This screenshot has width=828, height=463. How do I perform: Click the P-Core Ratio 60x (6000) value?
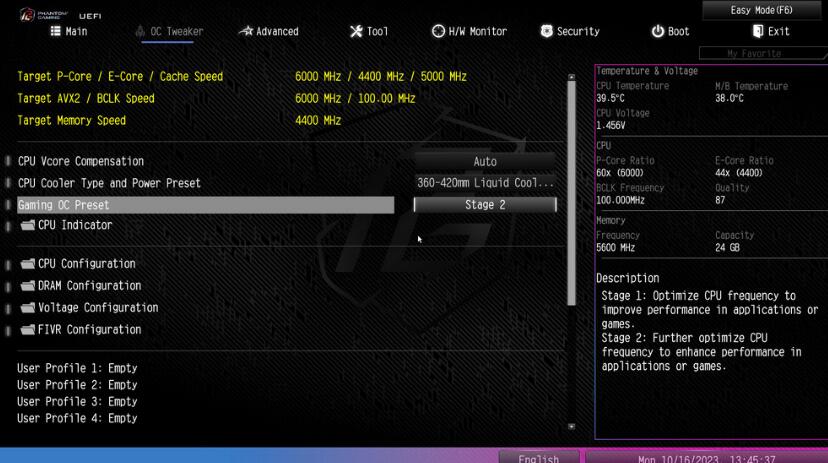click(x=620, y=173)
